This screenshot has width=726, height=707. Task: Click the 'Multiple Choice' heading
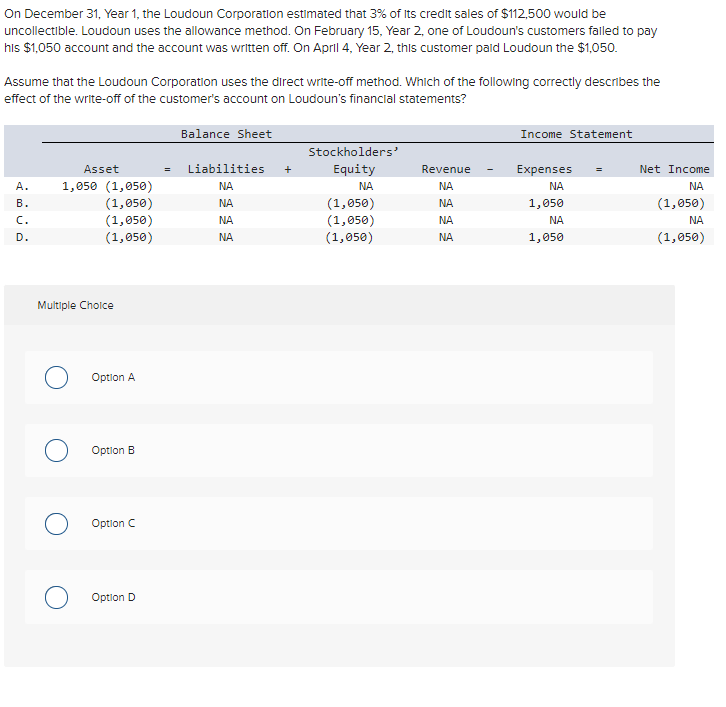75,306
